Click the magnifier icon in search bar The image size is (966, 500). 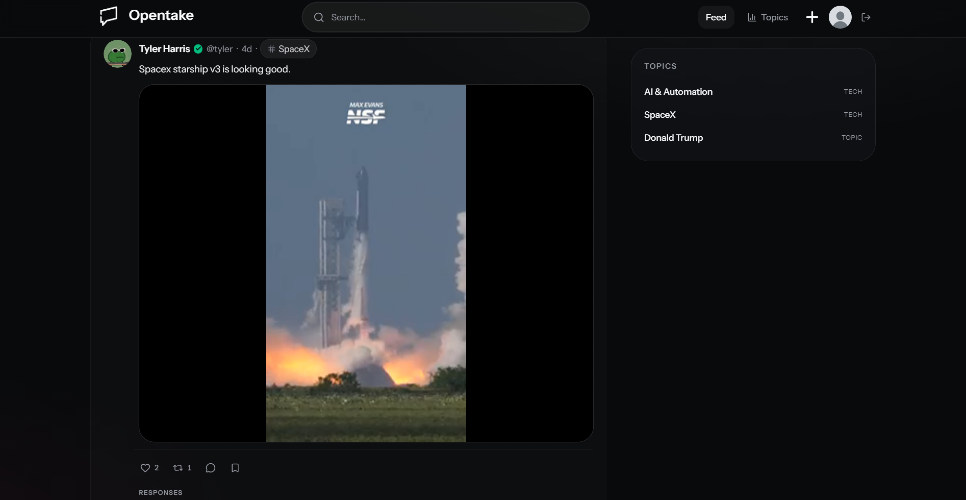click(x=319, y=17)
